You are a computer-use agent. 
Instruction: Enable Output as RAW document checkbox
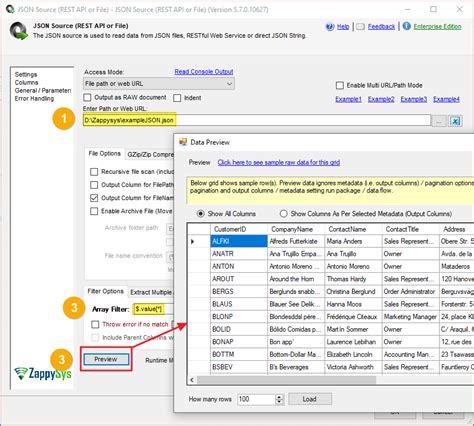pyautogui.click(x=87, y=98)
